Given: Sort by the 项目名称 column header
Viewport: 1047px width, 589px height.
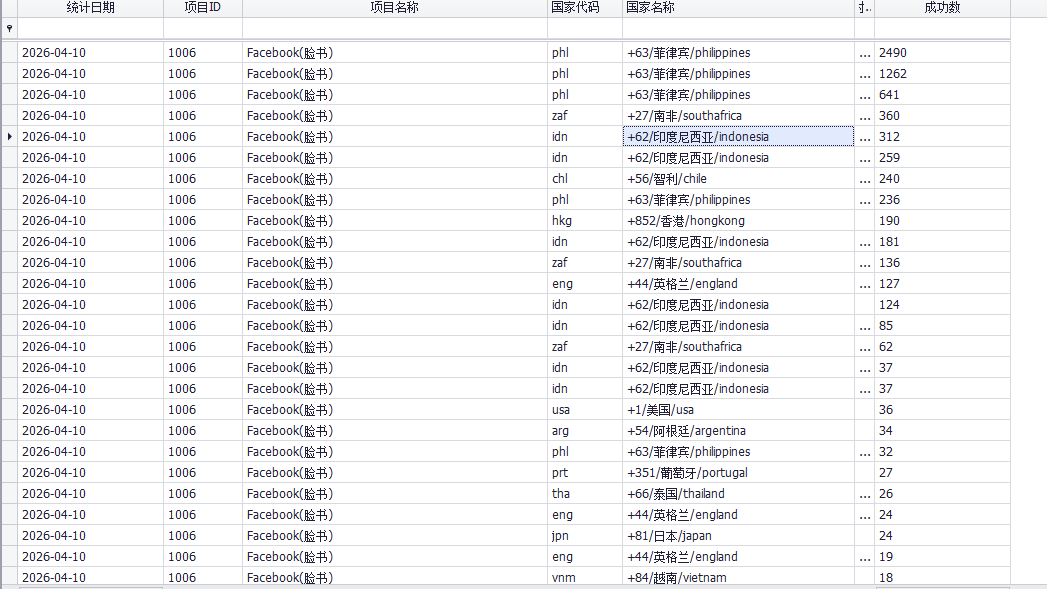Looking at the screenshot, I should [395, 7].
